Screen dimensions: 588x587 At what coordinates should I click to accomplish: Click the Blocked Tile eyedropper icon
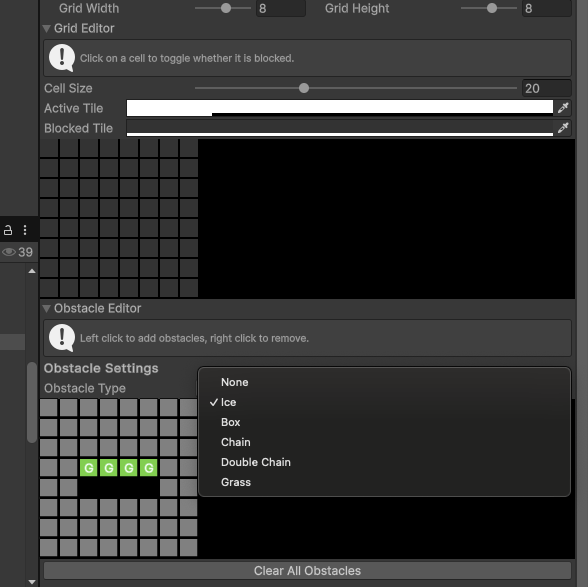pyautogui.click(x=563, y=128)
